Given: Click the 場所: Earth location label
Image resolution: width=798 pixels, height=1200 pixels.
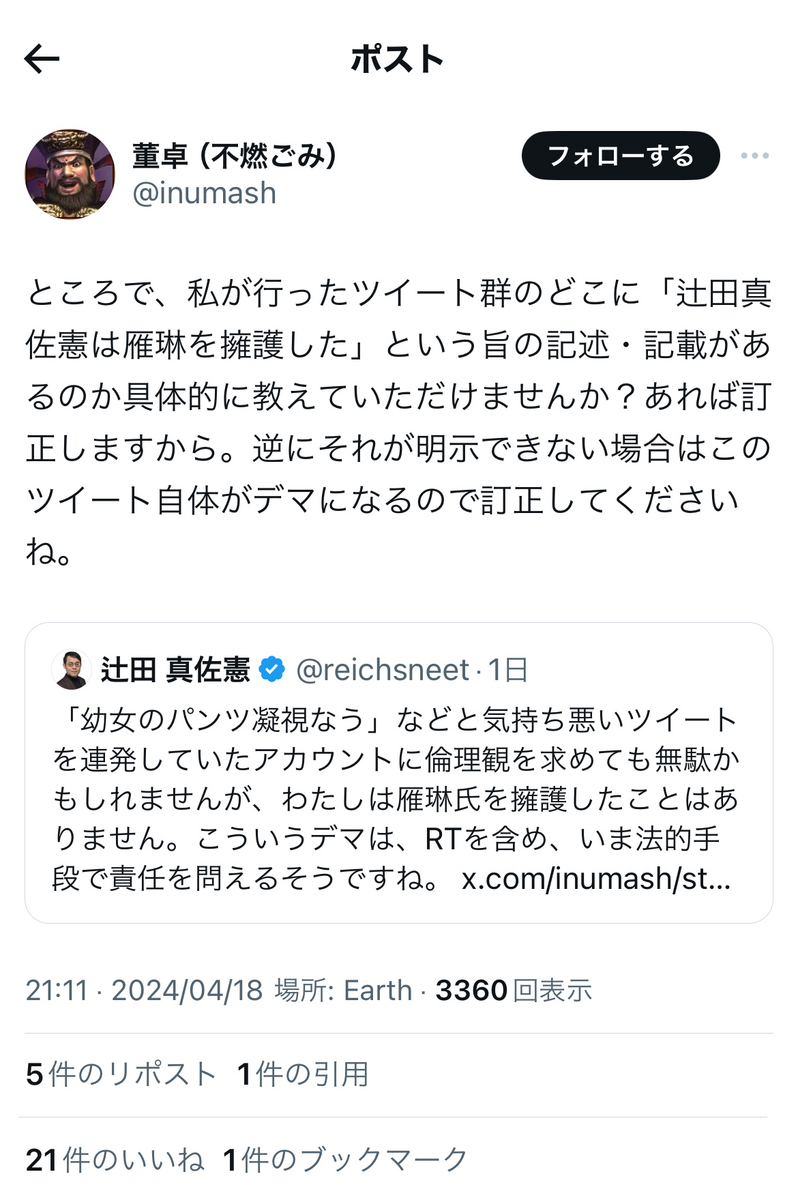Looking at the screenshot, I should click(x=343, y=990).
